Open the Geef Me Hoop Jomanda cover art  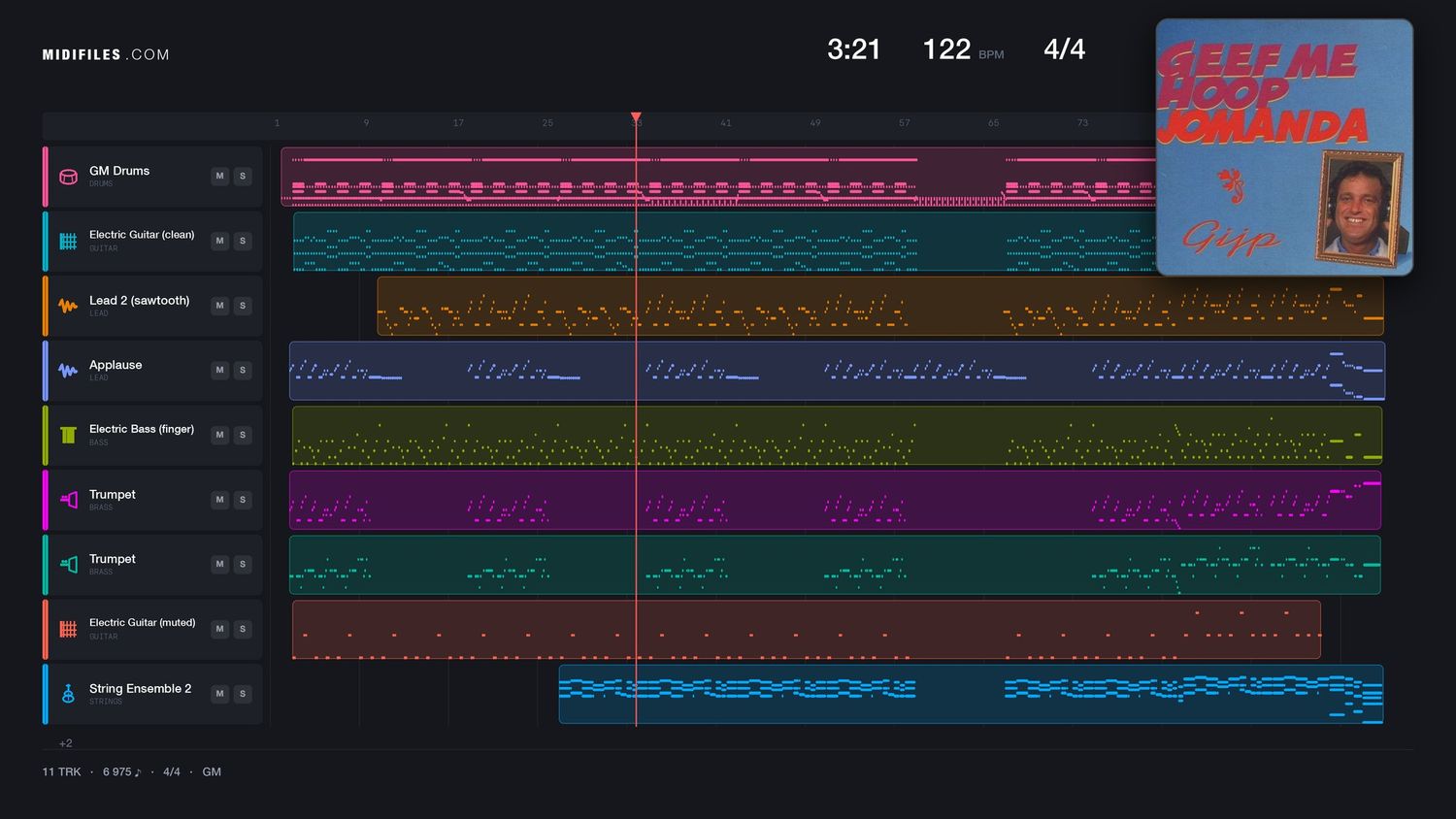coord(1284,147)
